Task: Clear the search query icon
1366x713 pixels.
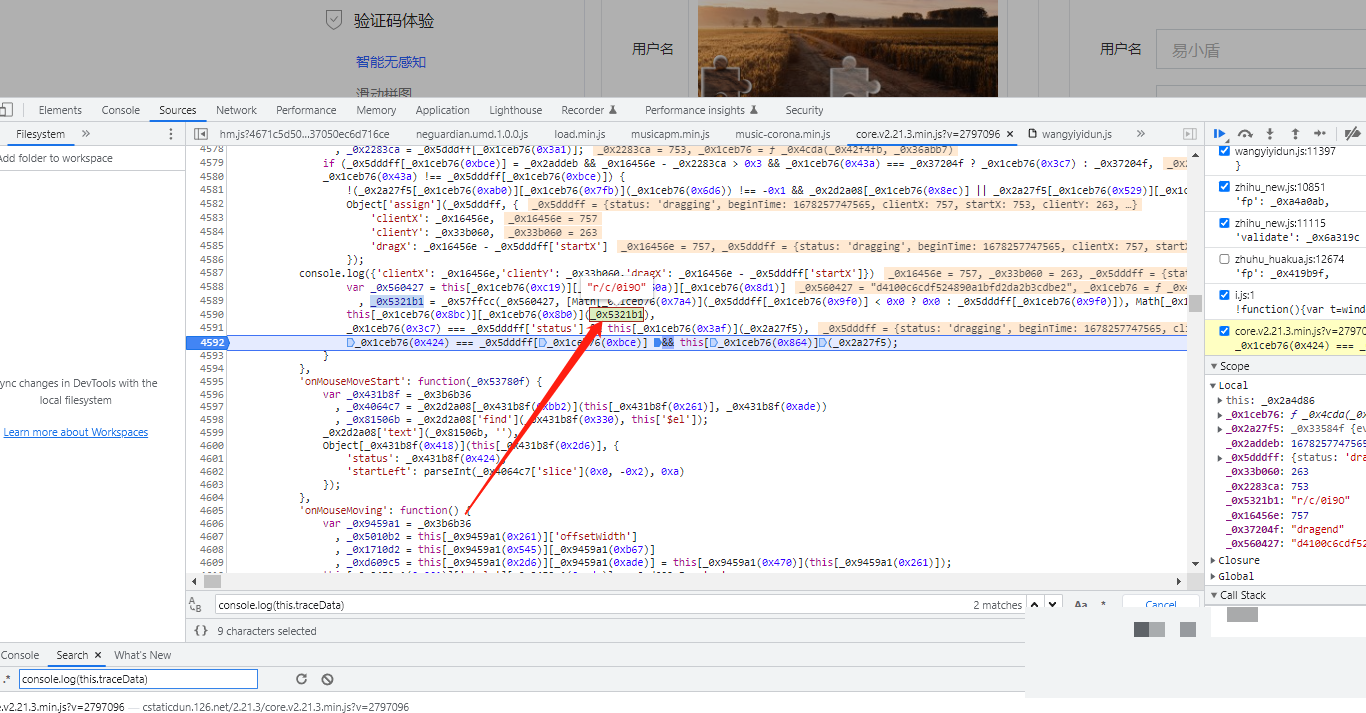Action: (x=326, y=680)
